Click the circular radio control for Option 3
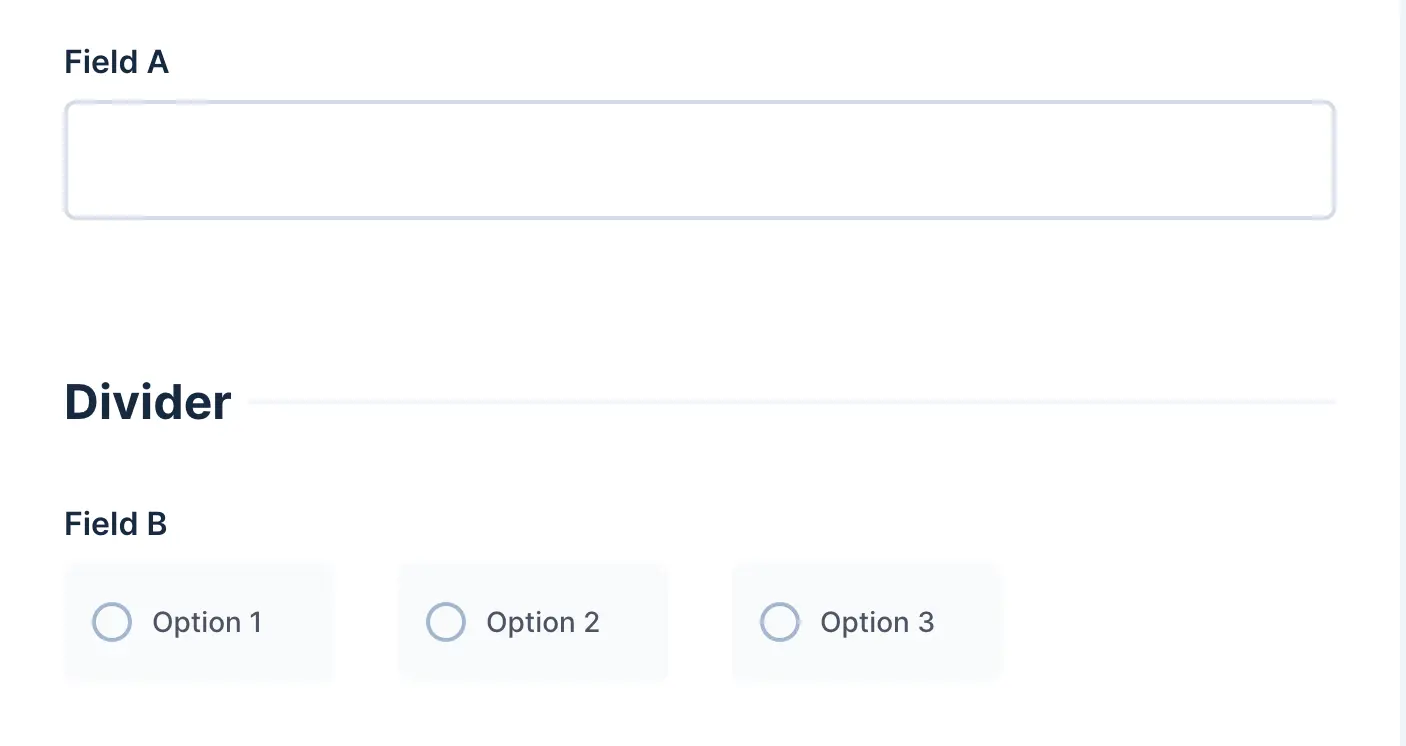The height and width of the screenshot is (746, 1406). (x=780, y=621)
